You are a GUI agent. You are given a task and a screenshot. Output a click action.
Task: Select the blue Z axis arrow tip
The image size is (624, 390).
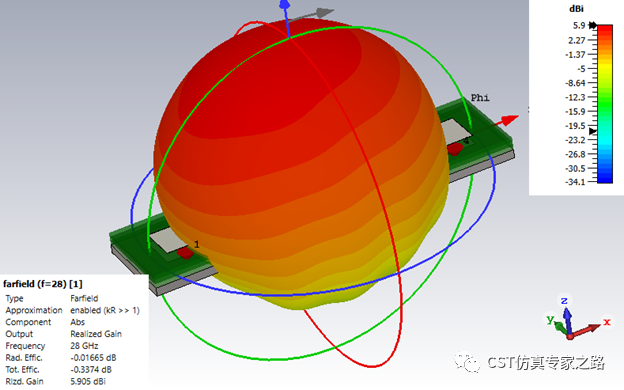point(285,5)
